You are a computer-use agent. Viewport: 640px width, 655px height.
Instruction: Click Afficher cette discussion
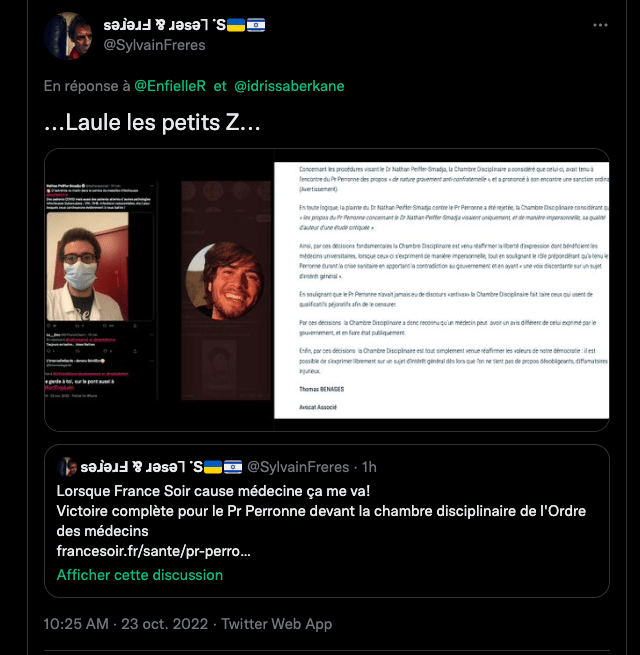click(x=140, y=575)
